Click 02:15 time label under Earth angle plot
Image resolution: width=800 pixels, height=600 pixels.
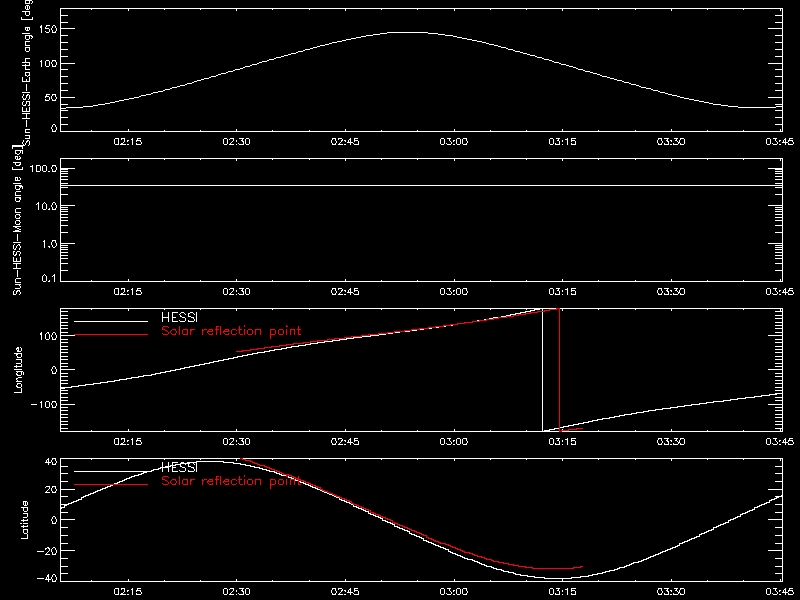coord(128,141)
